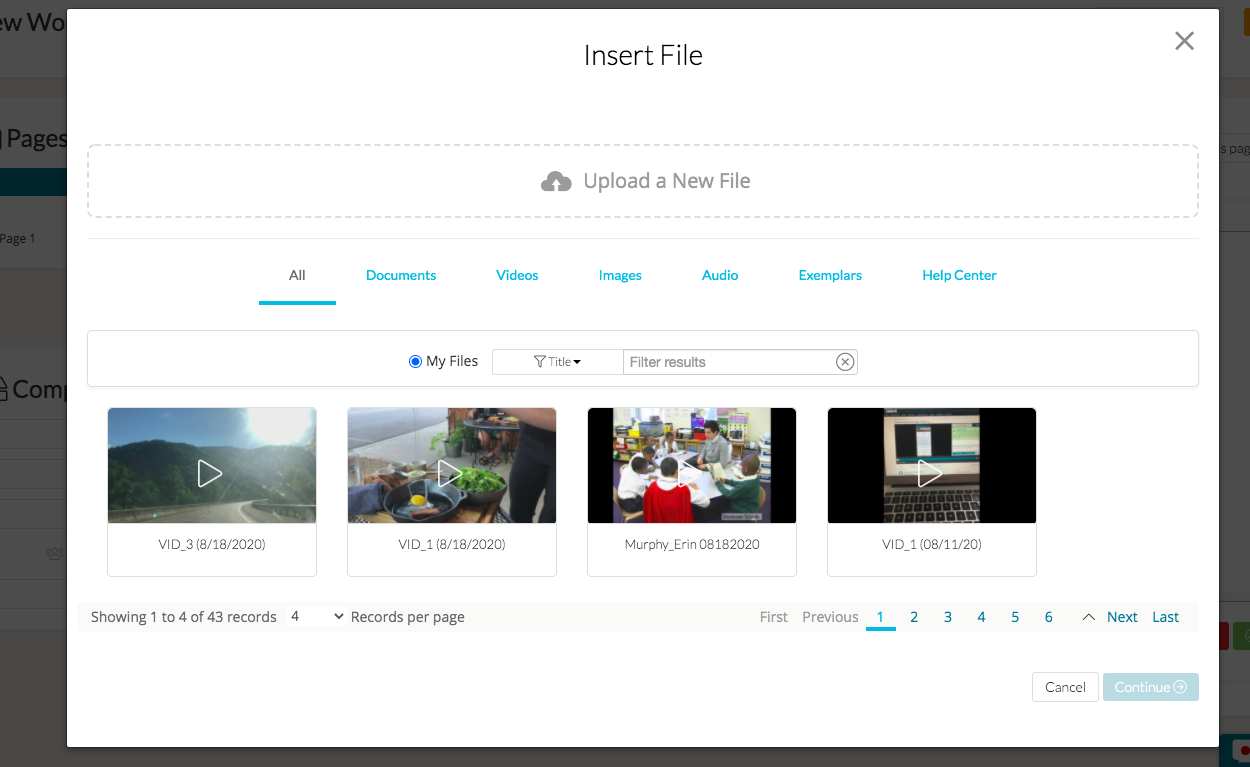
Task: Play the Murphy_Erin 08182020 classroom video
Action: click(691, 473)
